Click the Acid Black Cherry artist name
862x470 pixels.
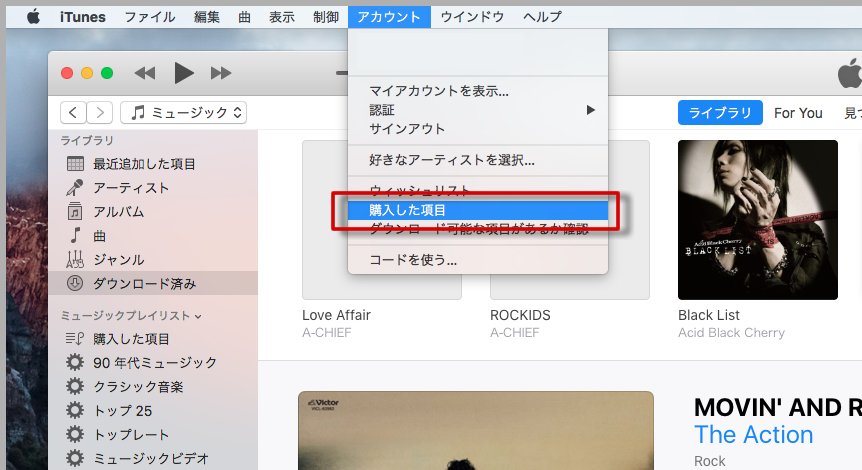731,333
